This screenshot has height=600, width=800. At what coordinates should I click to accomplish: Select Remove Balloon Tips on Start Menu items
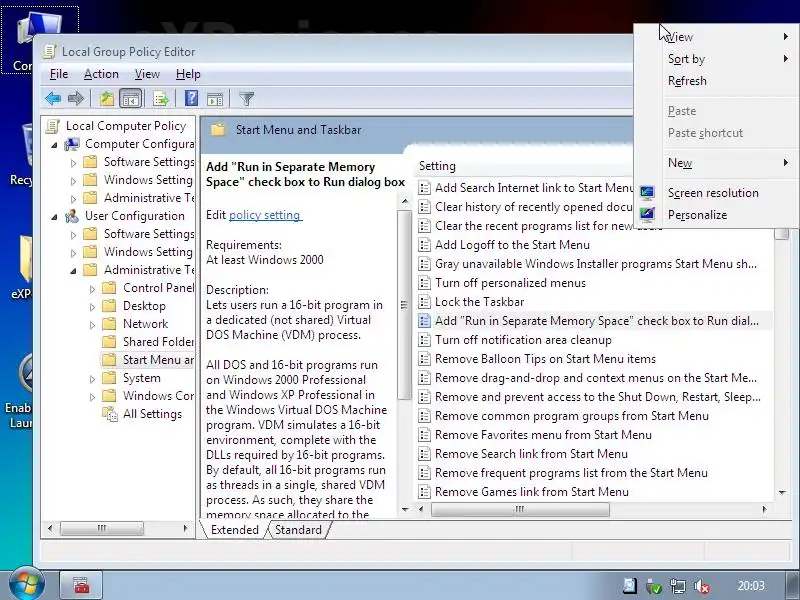(x=545, y=359)
